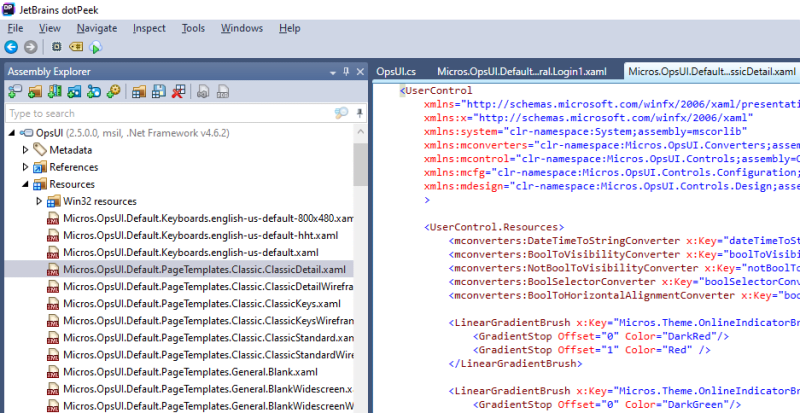Click Open NuGet packages cache icon
This screenshot has width=800, height=413.
tap(74, 92)
